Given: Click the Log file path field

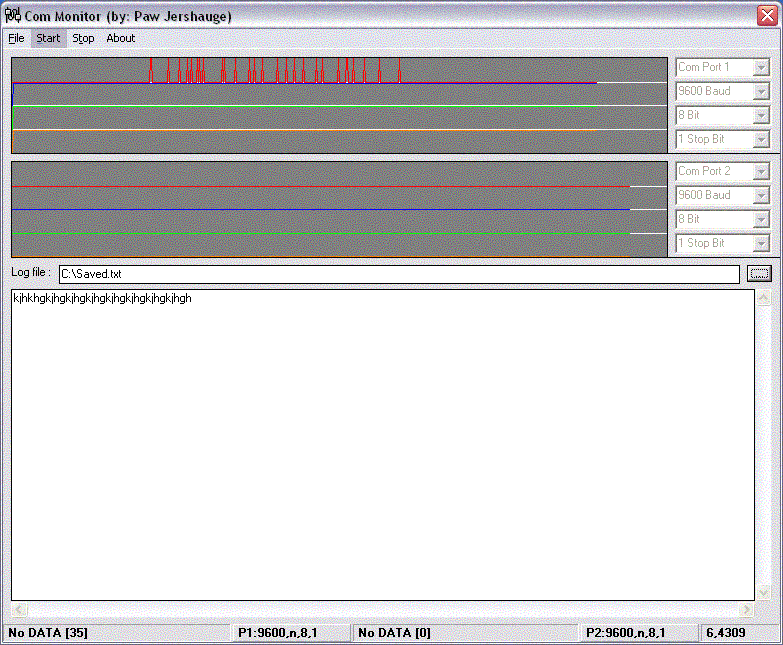Looking at the screenshot, I should 398,273.
